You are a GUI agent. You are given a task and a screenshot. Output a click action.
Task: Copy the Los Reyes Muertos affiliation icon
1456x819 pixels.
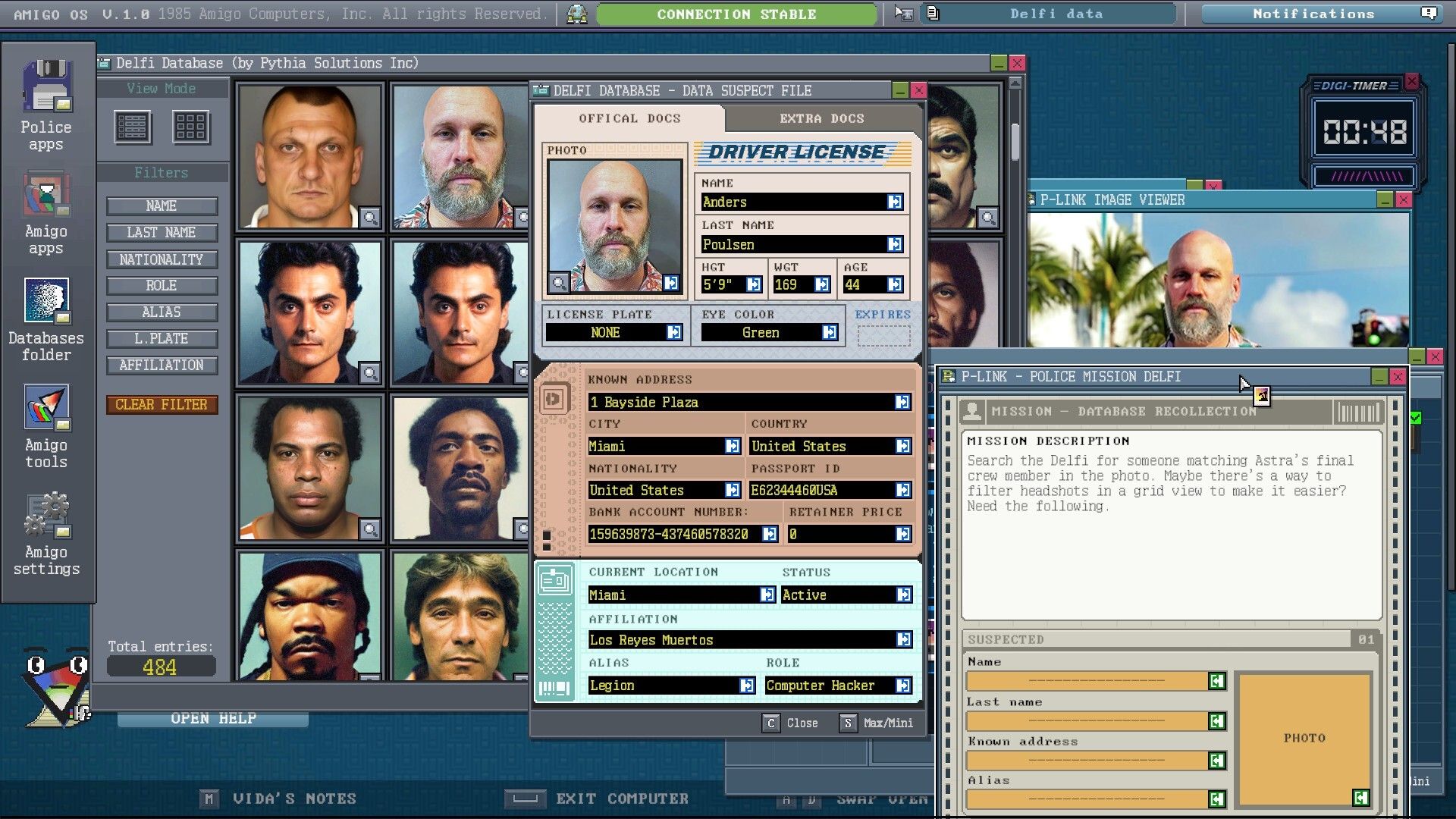tap(903, 640)
